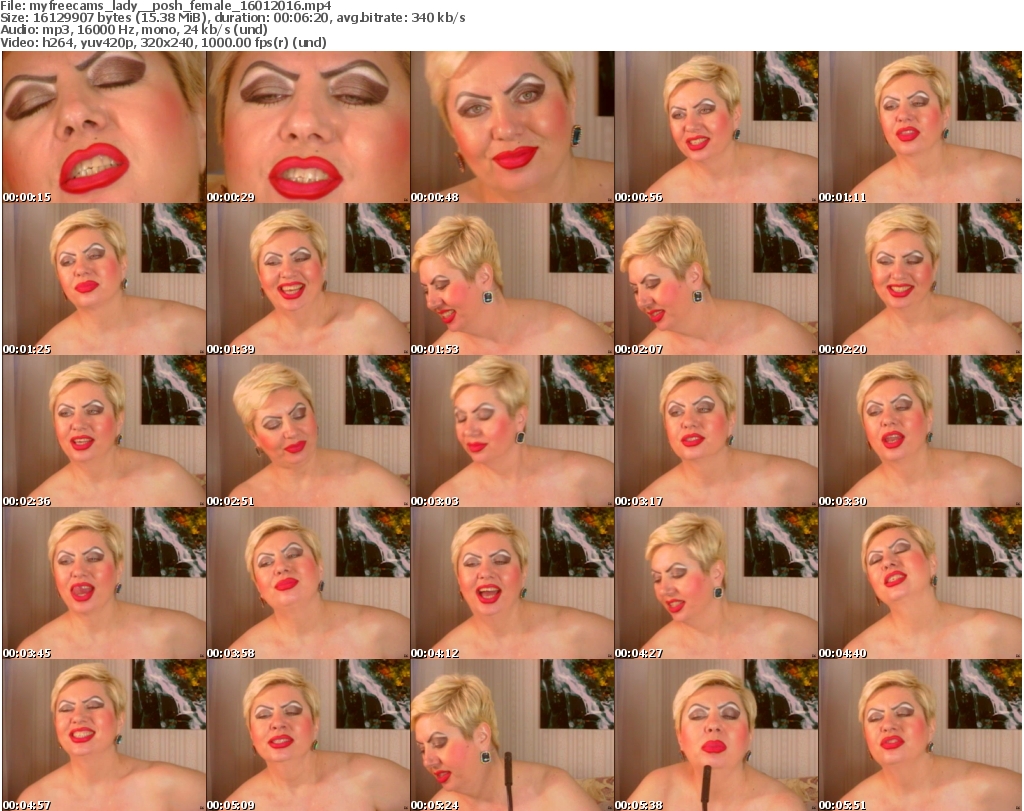Open the frame stamped 00:04:27
The width and height of the screenshot is (1024, 811).
[x=716, y=583]
